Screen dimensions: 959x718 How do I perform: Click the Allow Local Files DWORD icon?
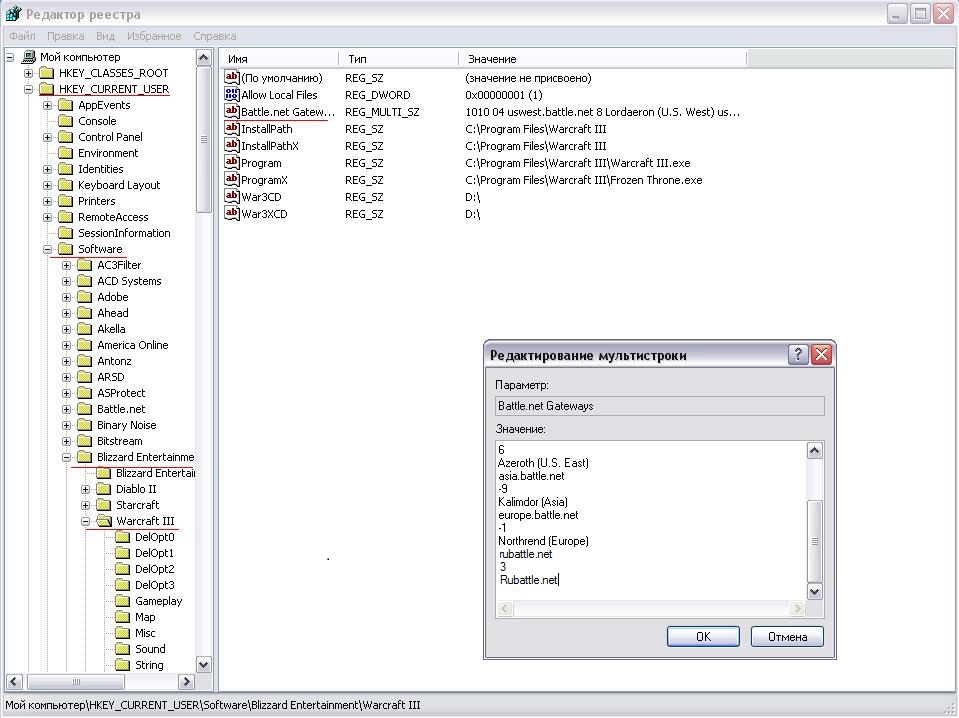[x=231, y=94]
